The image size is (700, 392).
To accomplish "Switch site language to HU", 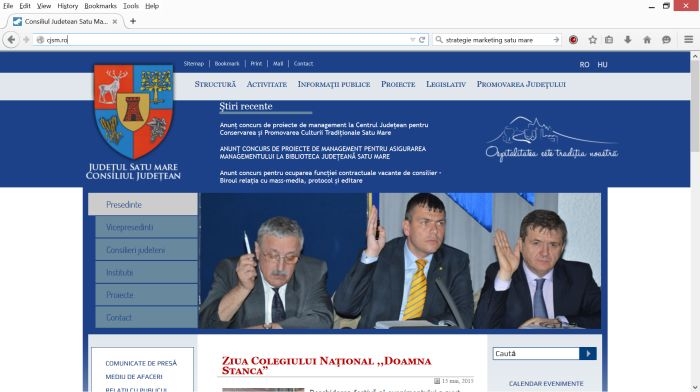I will tap(602, 64).
